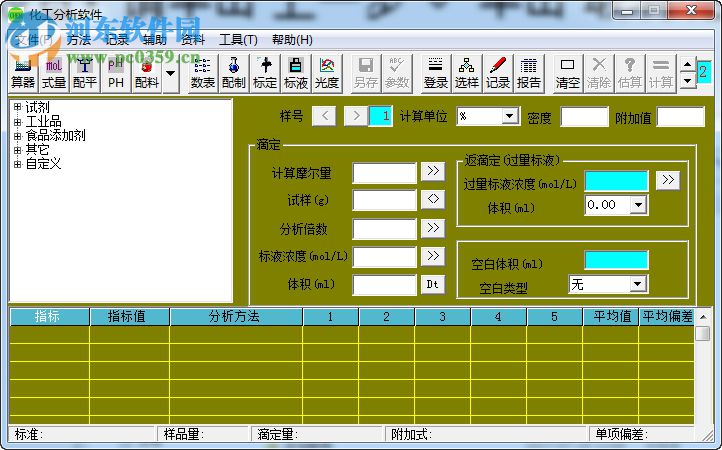
Task: Click the 清空 clear-all toolbar button
Action: point(567,73)
